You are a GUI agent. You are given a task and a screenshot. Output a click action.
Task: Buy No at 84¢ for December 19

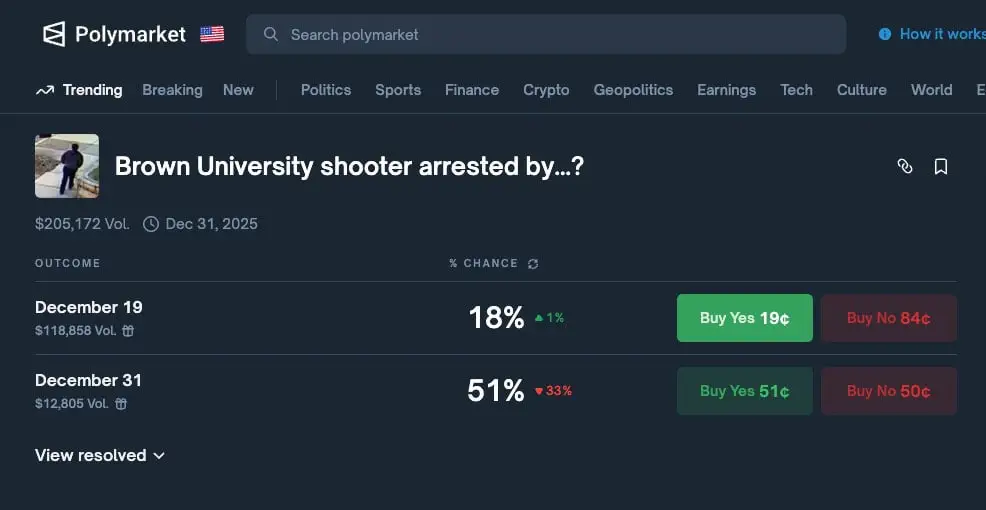click(888, 318)
